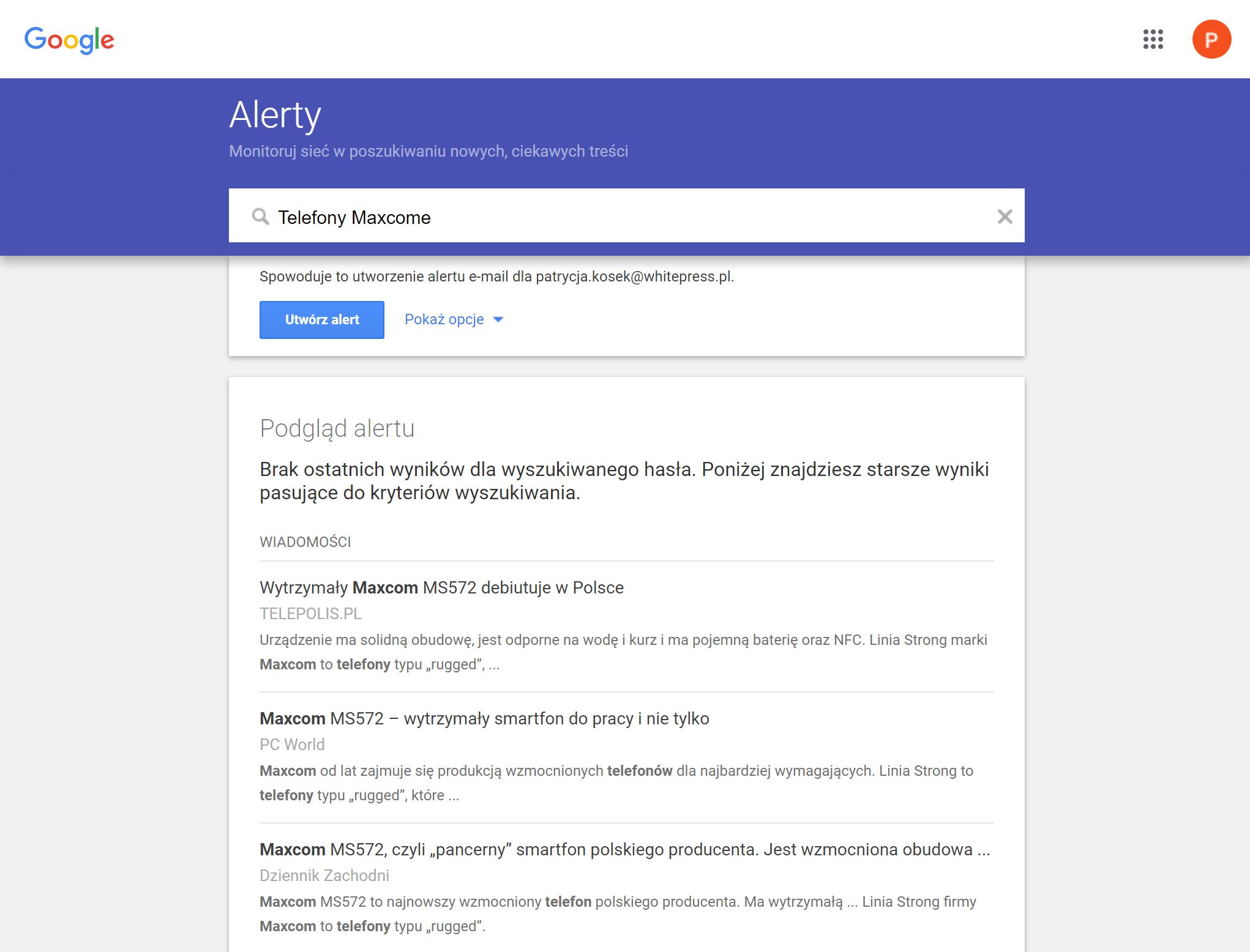The image size is (1250, 952).
Task: Click the Brak ostatnich wyników message
Action: coord(624,481)
